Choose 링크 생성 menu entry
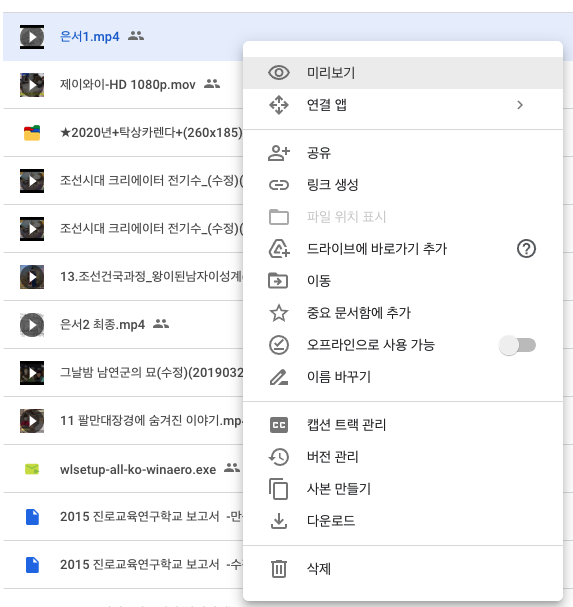Image resolution: width=573 pixels, height=607 pixels. pyautogui.click(x=403, y=185)
